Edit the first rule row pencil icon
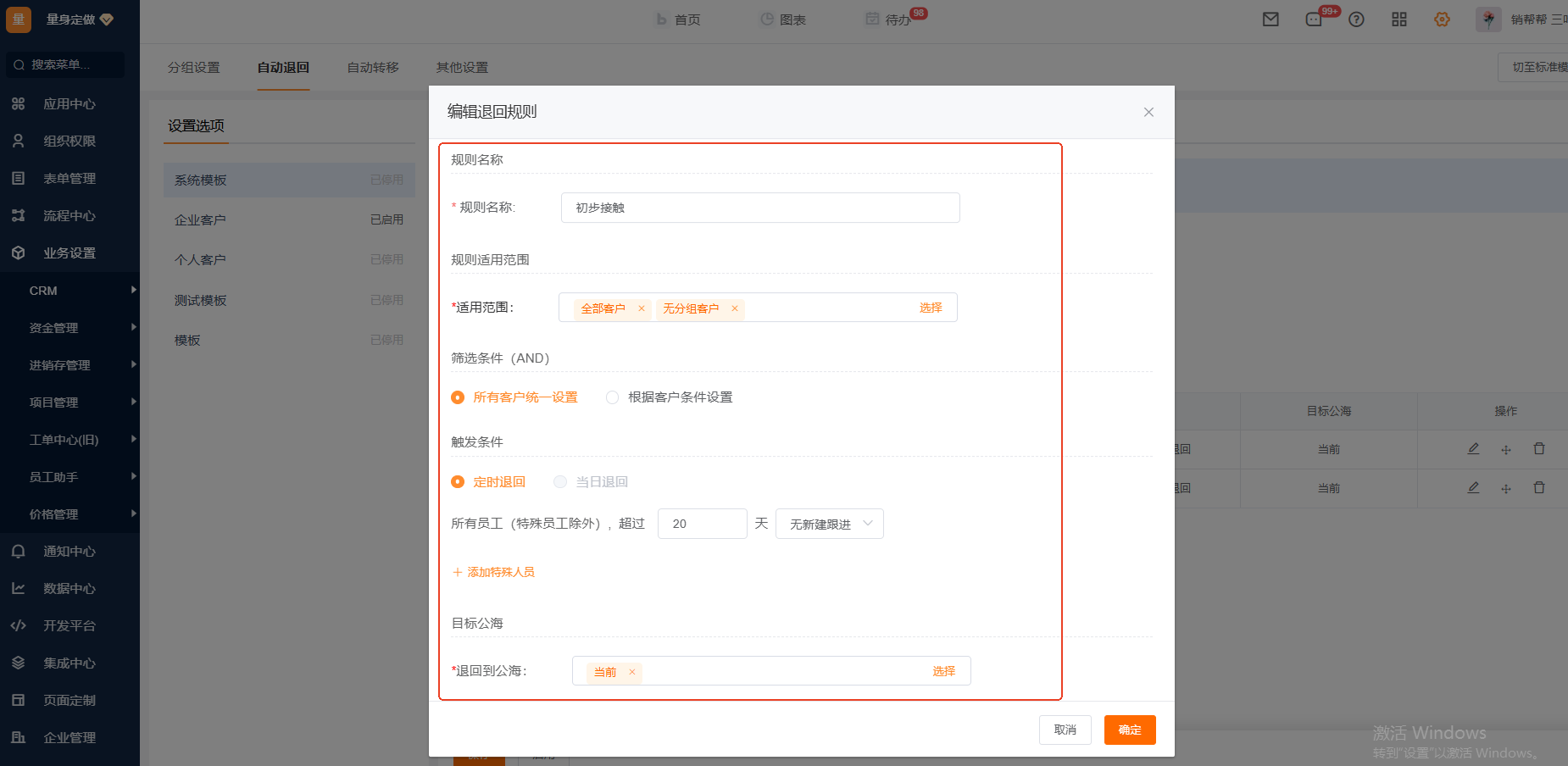1568x766 pixels. click(1473, 449)
